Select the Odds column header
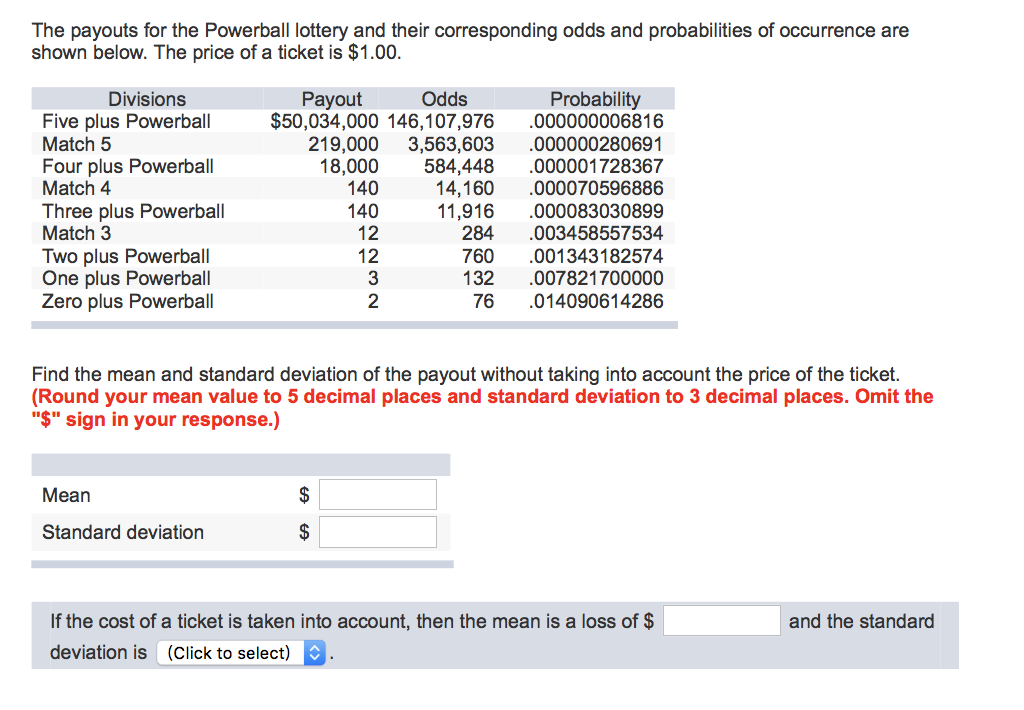1024x710 pixels. tap(444, 98)
